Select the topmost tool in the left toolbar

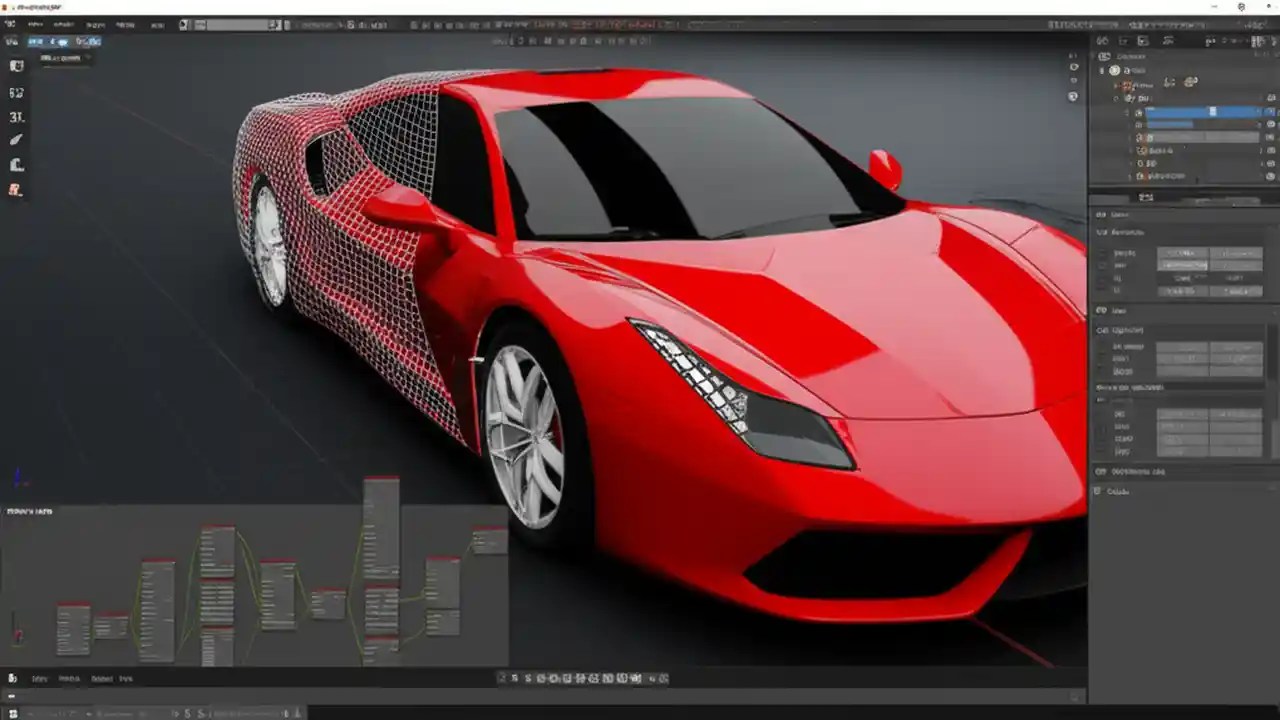click(16, 65)
